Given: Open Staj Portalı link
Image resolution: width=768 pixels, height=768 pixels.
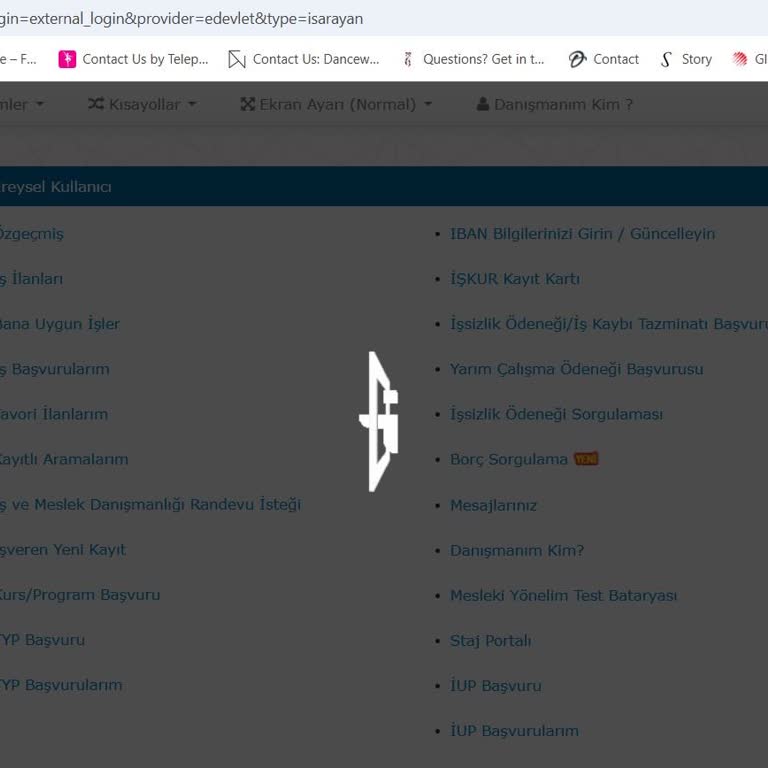Looking at the screenshot, I should [x=490, y=641].
